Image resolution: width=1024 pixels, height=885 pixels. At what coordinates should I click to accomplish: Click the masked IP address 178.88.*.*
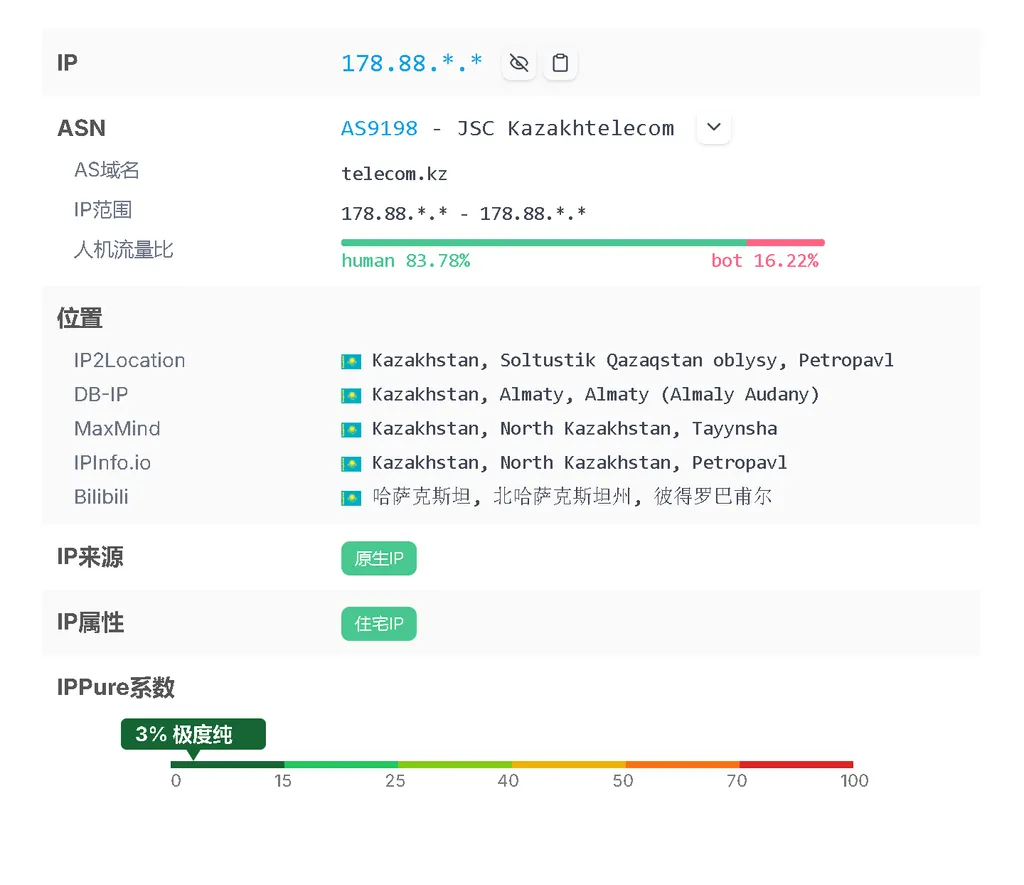pyautogui.click(x=411, y=63)
